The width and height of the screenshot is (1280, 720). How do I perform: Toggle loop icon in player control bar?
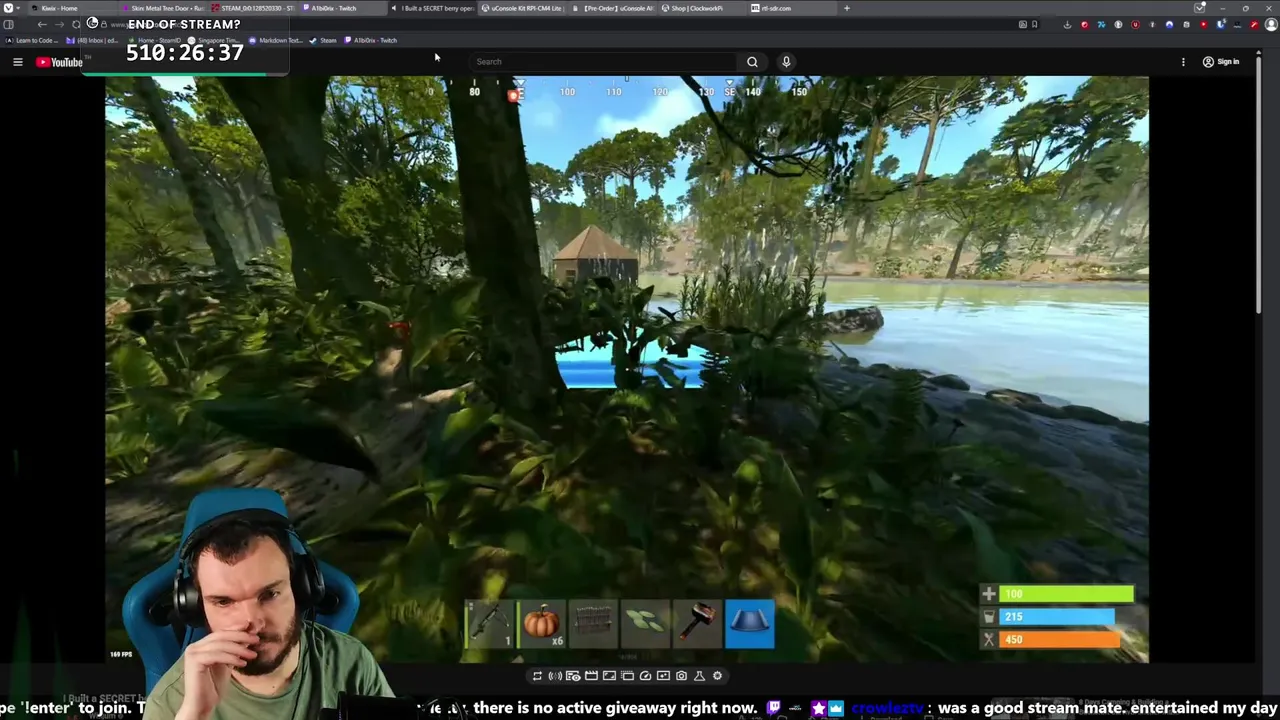pyautogui.click(x=537, y=676)
